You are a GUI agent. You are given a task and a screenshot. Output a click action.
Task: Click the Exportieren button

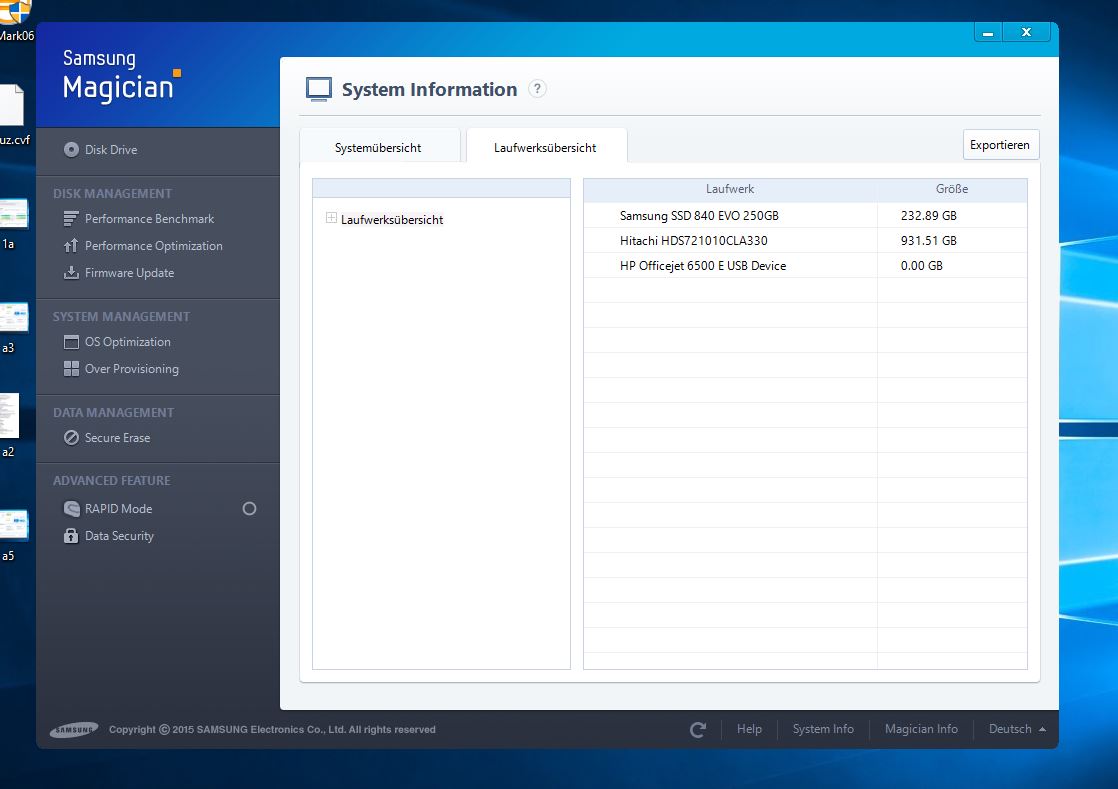coord(1000,145)
